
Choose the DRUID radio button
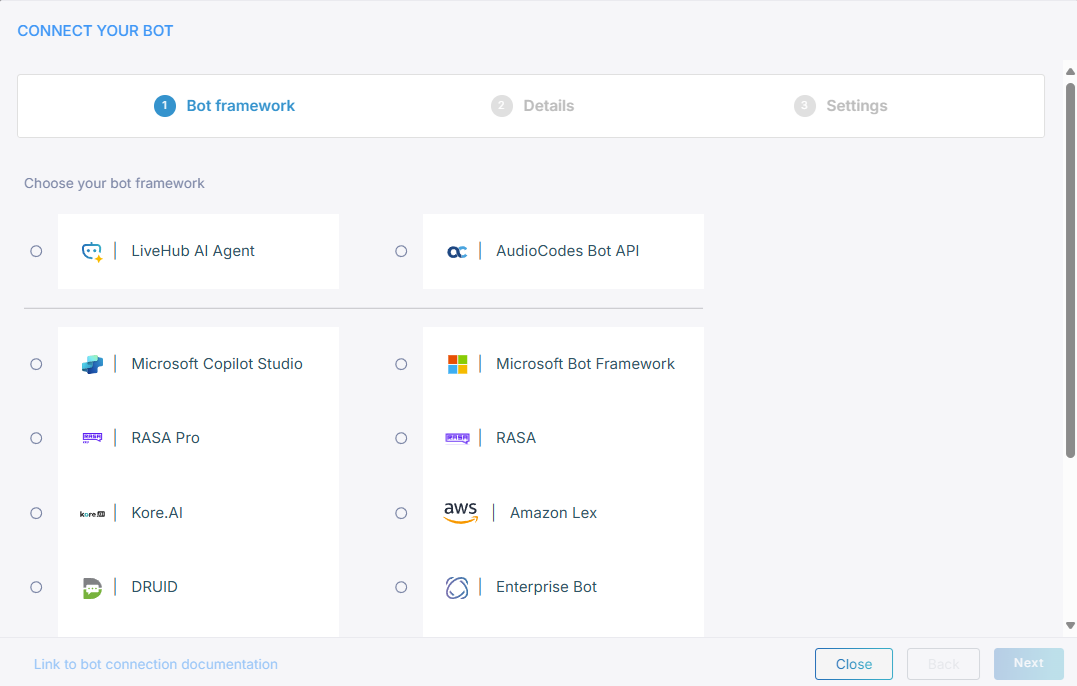pos(36,587)
